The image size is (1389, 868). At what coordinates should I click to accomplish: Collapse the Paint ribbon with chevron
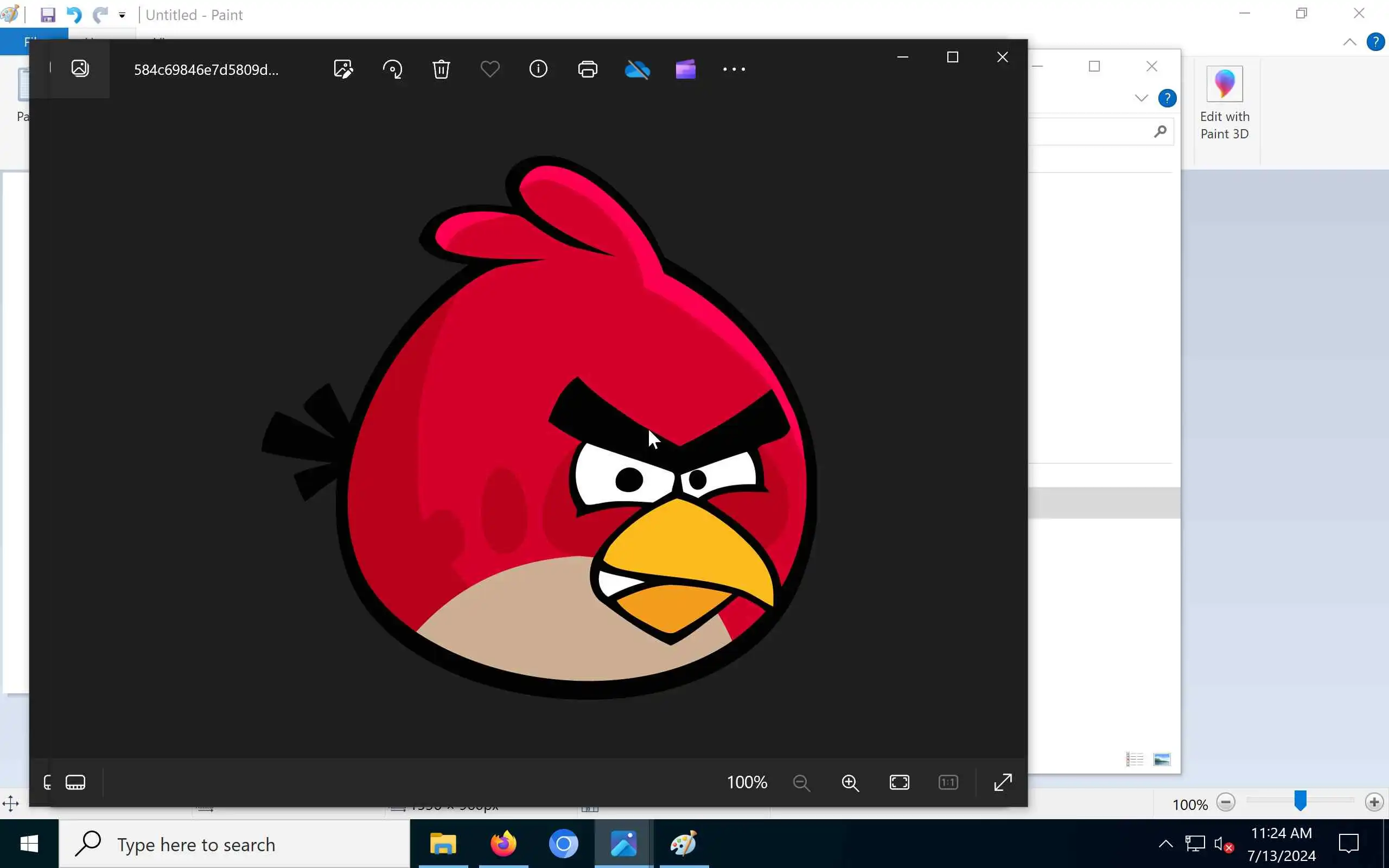[1349, 42]
